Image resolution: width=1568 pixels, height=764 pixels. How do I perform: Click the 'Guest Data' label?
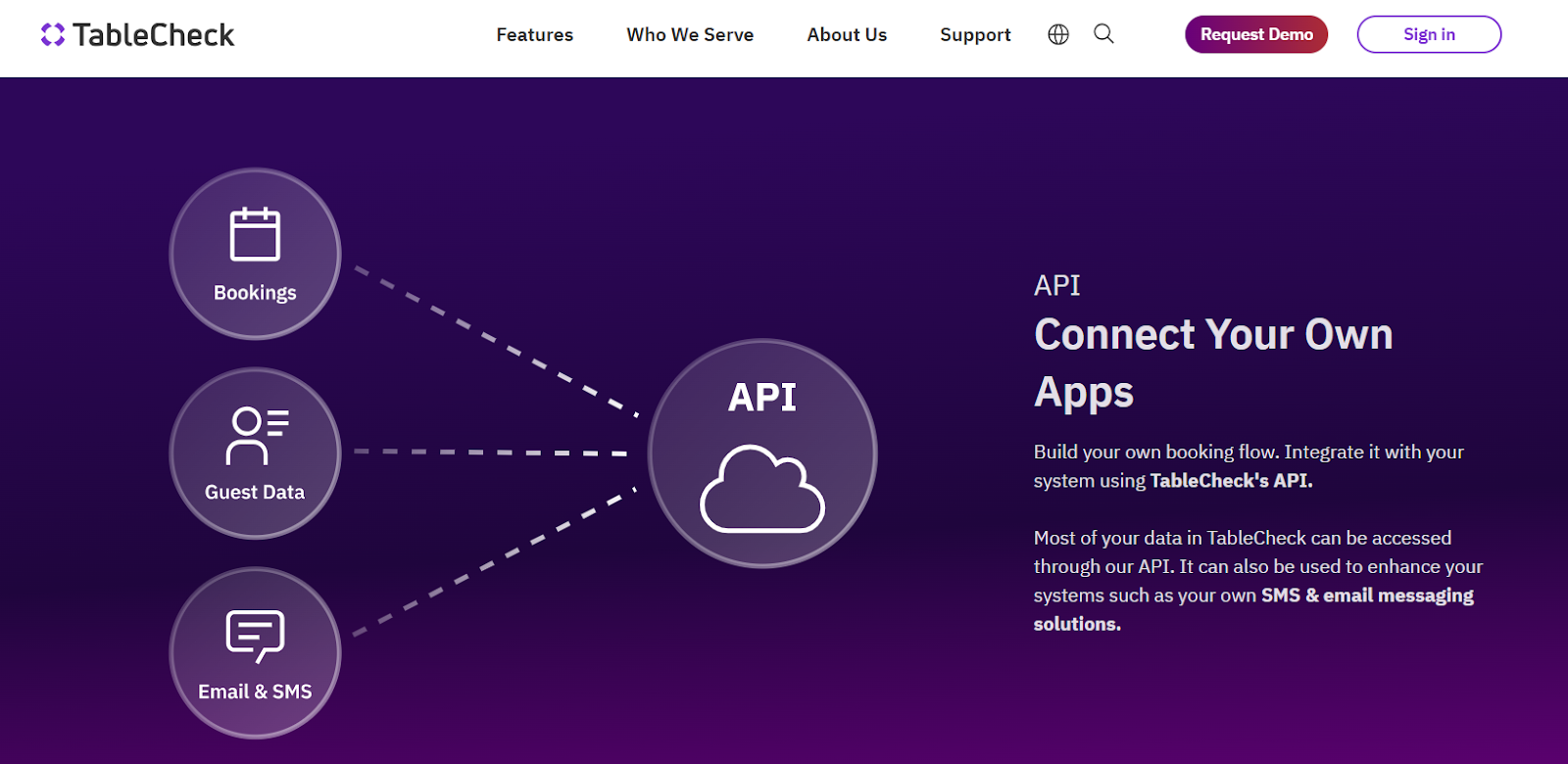coord(255,492)
